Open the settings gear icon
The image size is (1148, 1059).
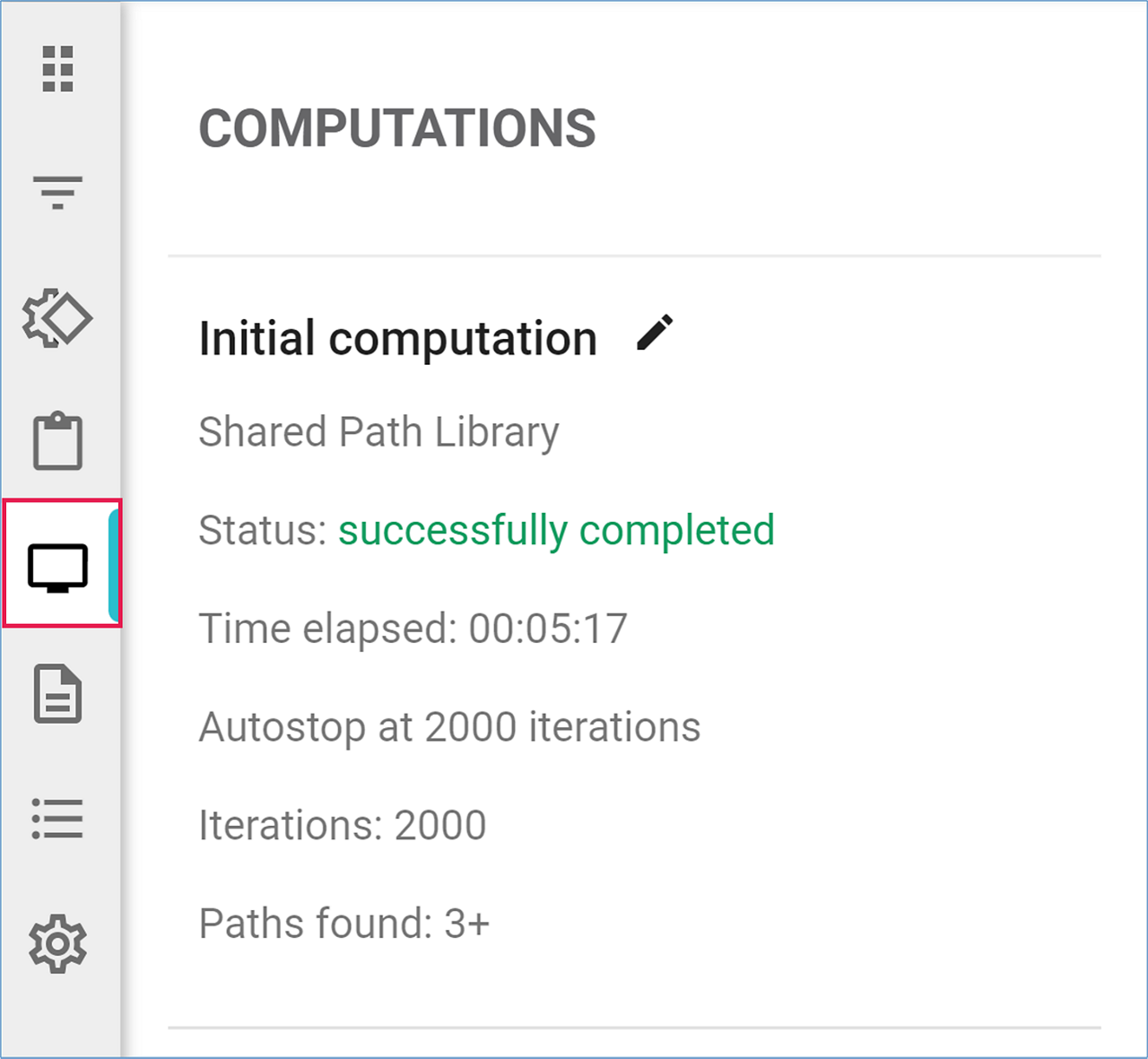(x=57, y=943)
